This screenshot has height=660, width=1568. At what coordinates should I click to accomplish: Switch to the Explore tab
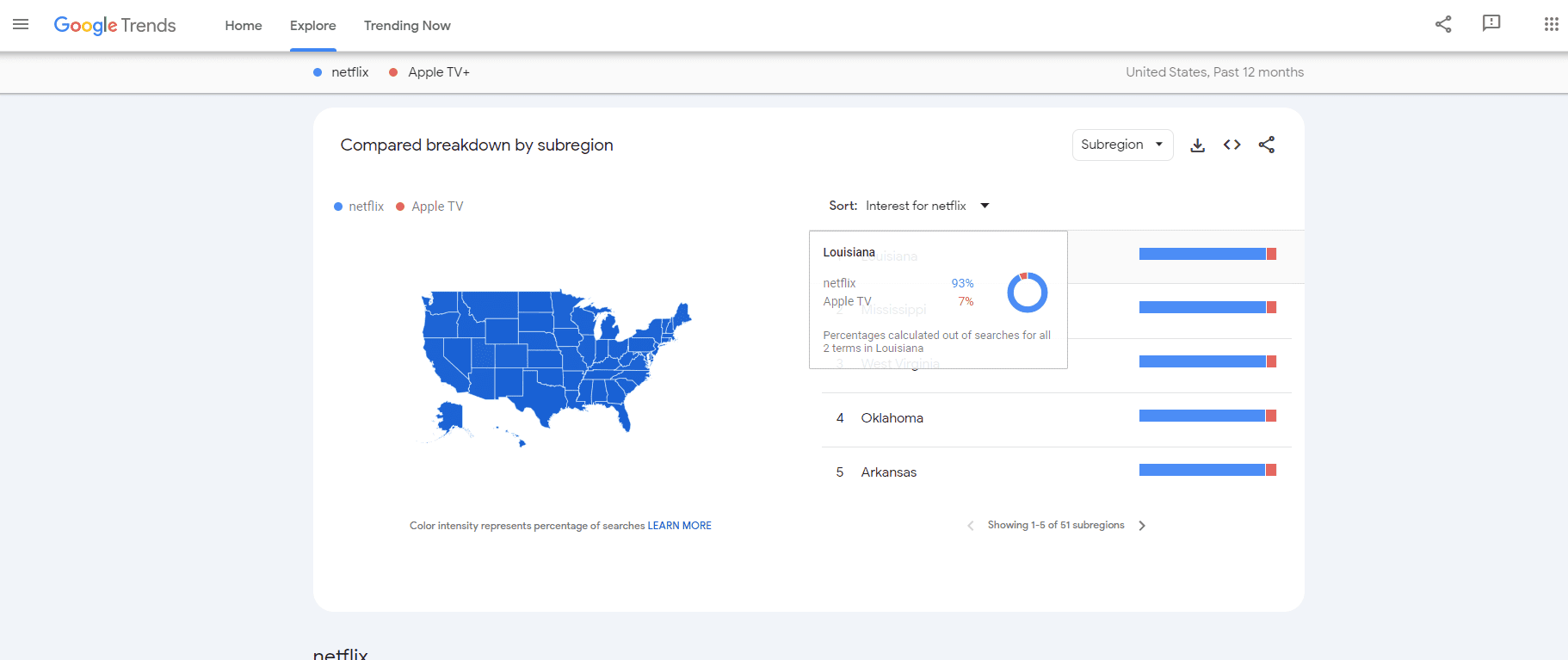(x=313, y=26)
